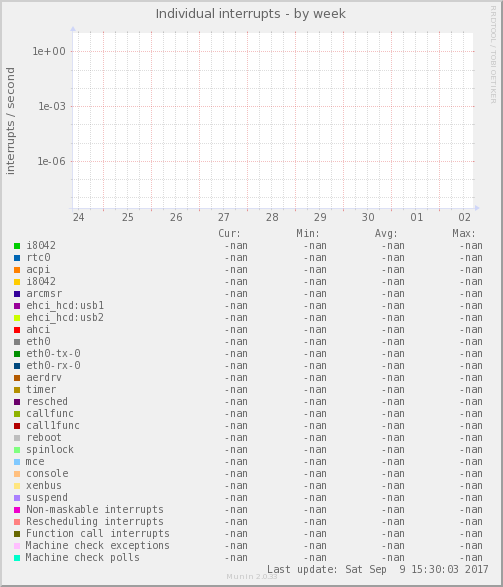
Task: Click the arcmsr legend label
Action: (44, 294)
